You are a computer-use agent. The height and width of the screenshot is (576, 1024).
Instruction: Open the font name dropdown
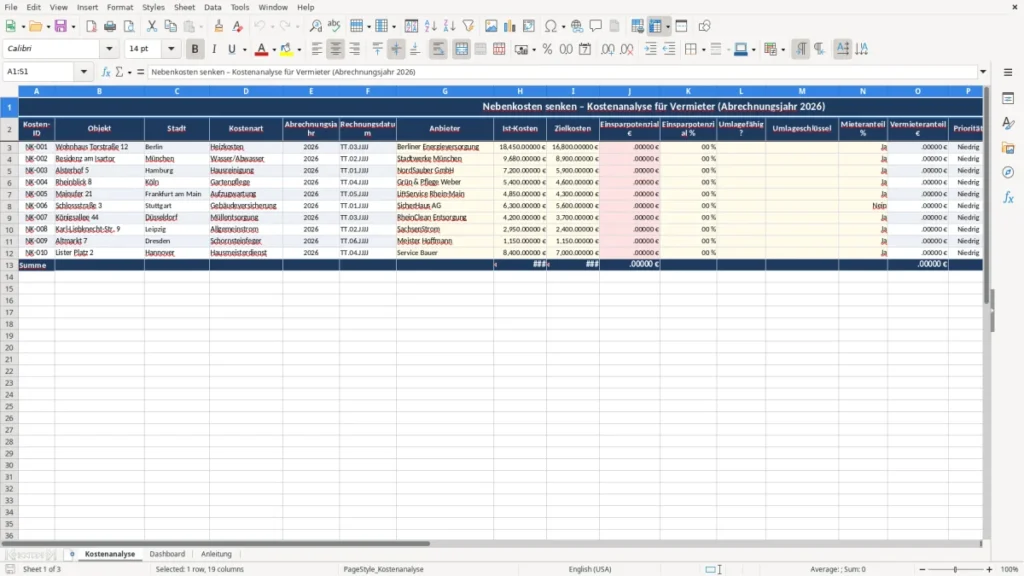109,48
